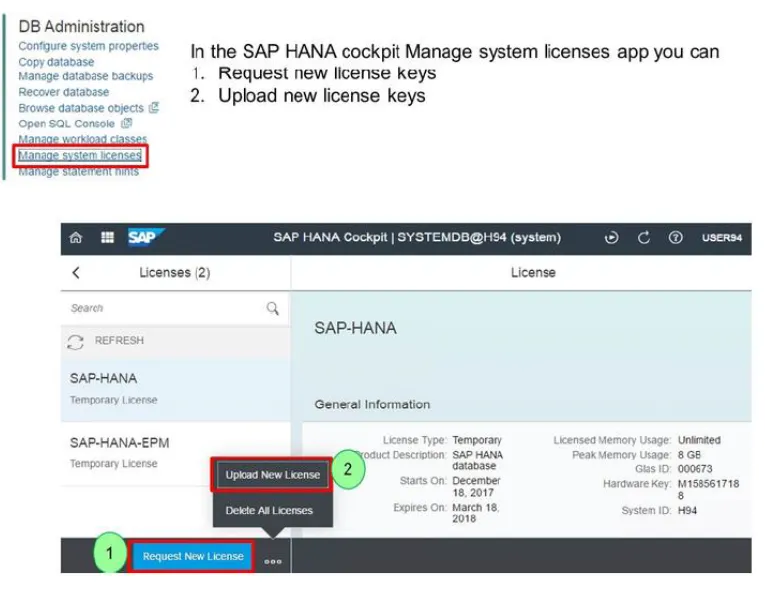765x590 pixels.
Task: Click the 'SAP HANA database' product description value
Action: pyautogui.click(x=477, y=460)
